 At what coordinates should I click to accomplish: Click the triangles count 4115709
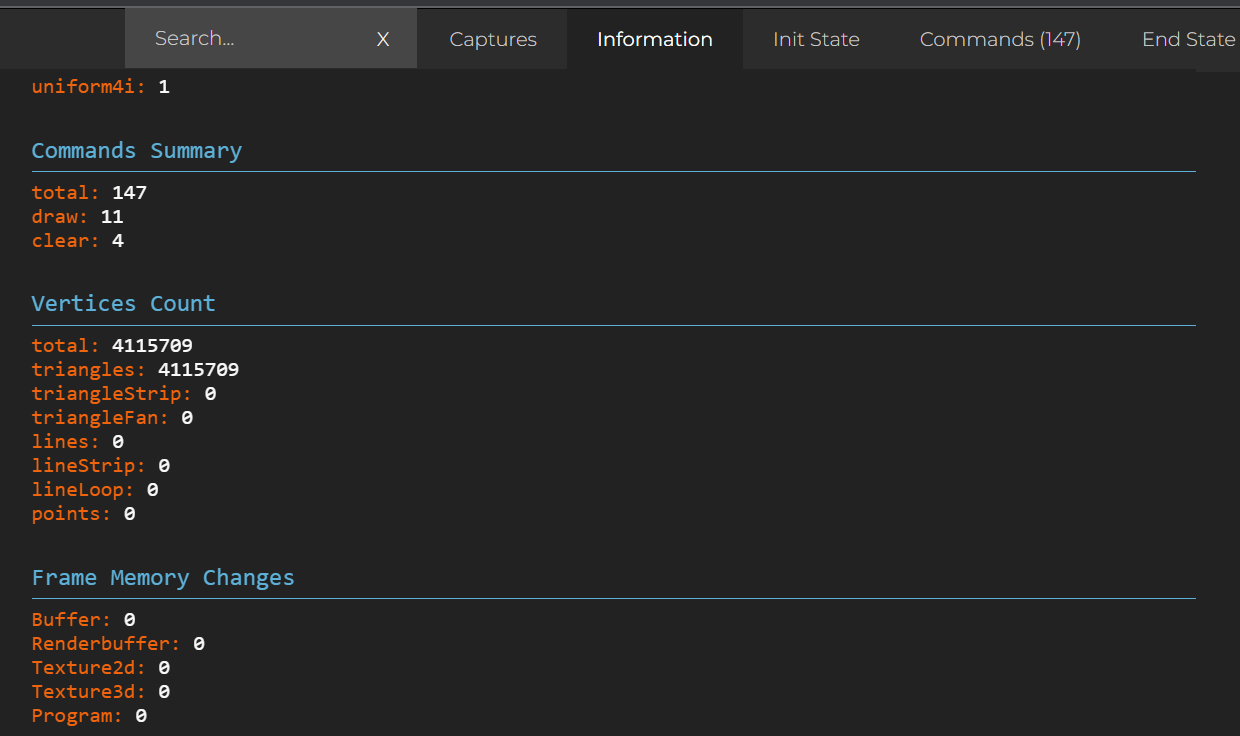click(135, 369)
